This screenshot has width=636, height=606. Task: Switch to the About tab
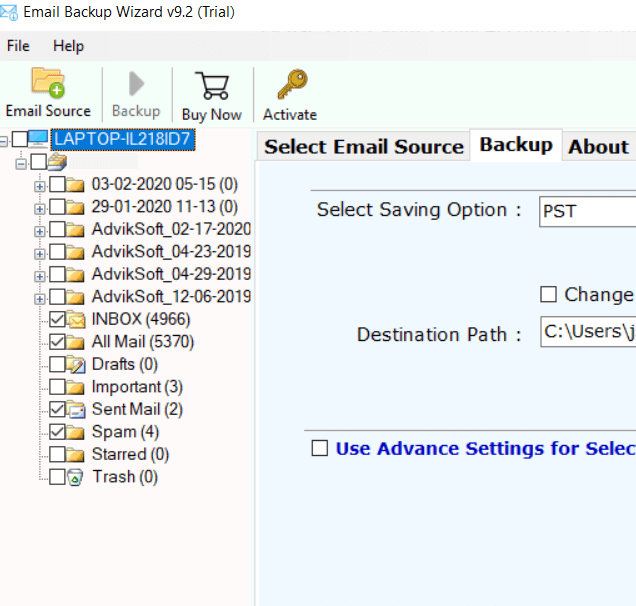coord(599,146)
